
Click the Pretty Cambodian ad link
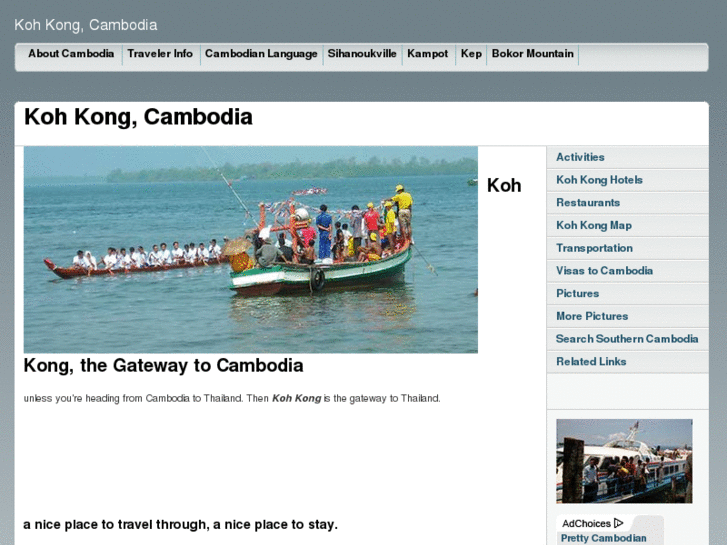click(603, 538)
